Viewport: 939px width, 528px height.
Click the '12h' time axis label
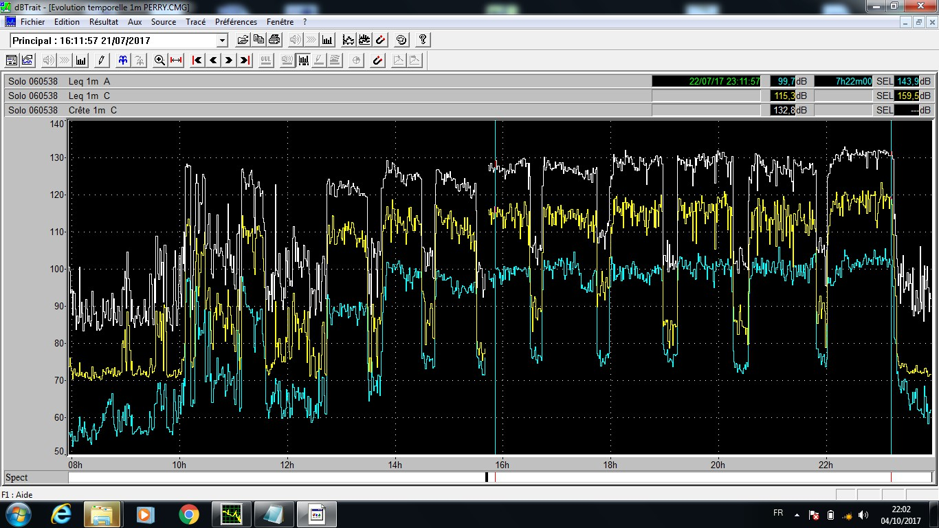coord(287,465)
